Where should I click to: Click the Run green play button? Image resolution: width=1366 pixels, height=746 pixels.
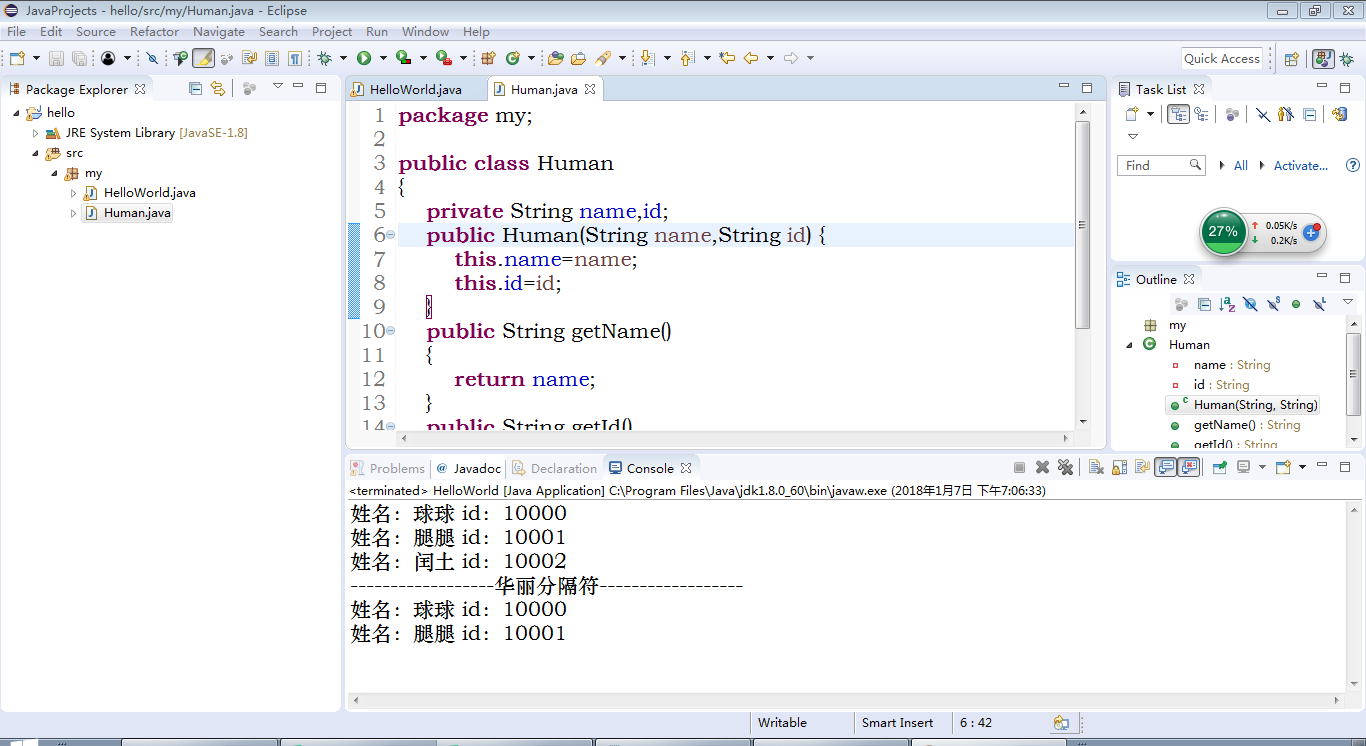[365, 58]
